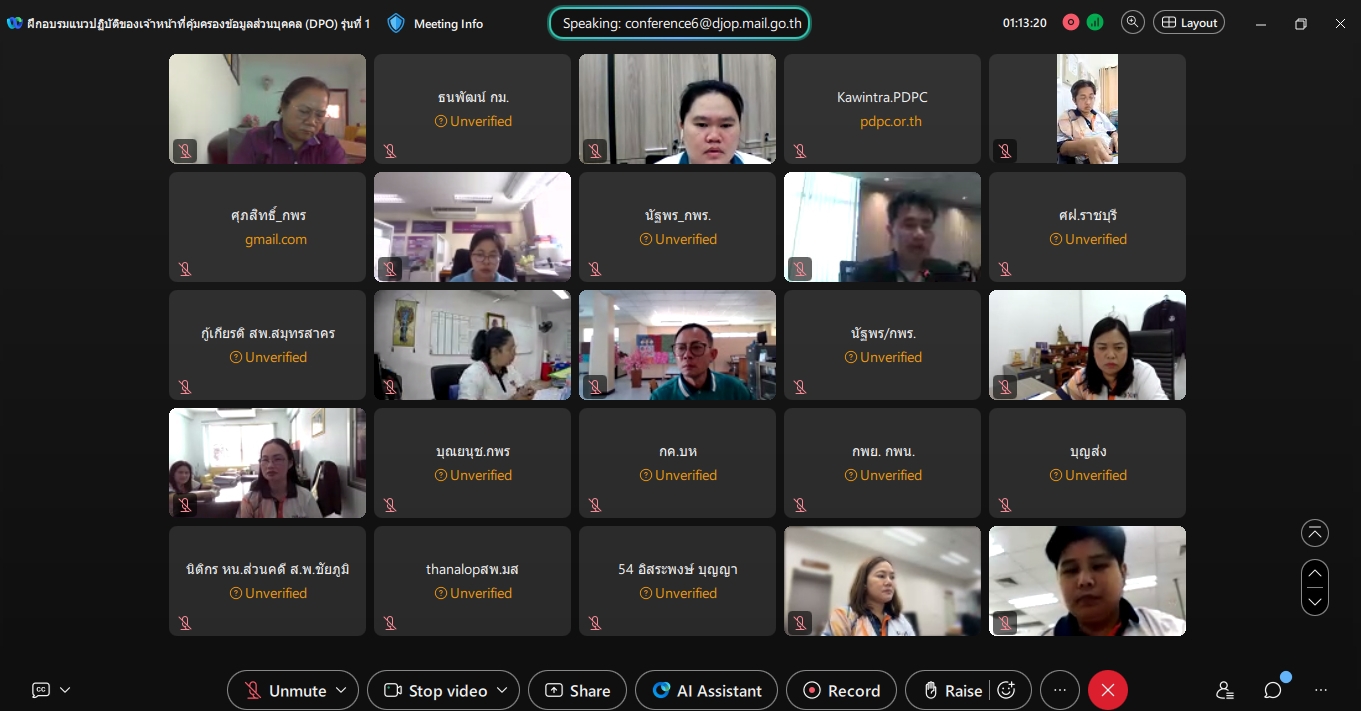Jump to the first page of the video grid

click(1315, 533)
